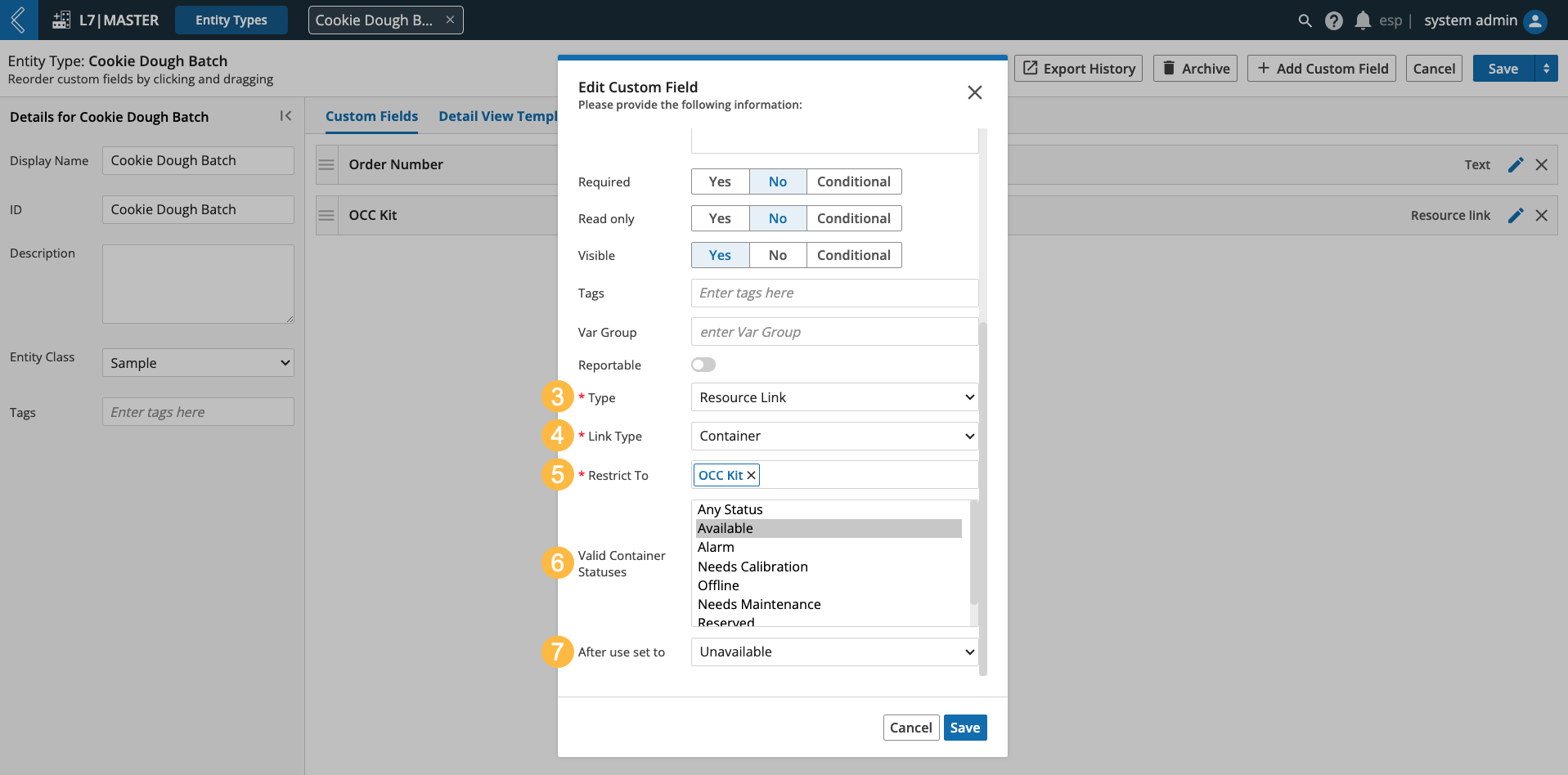Remove the OCC Kit tag from Restrict To

[751, 475]
